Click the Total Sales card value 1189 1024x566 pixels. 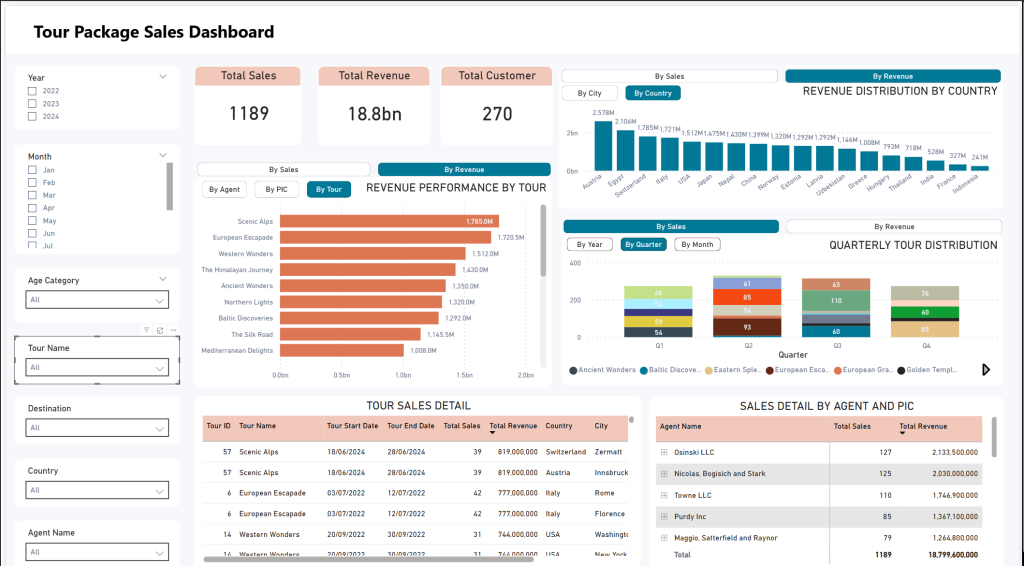249,114
